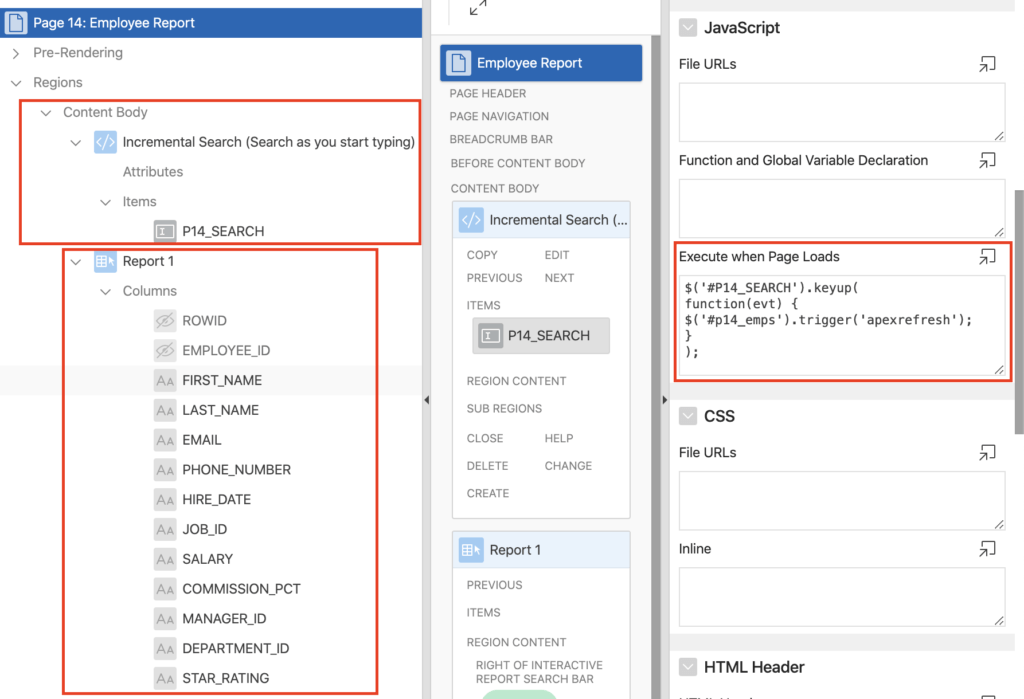Click the Execute when Page Loads code area

[x=842, y=325]
